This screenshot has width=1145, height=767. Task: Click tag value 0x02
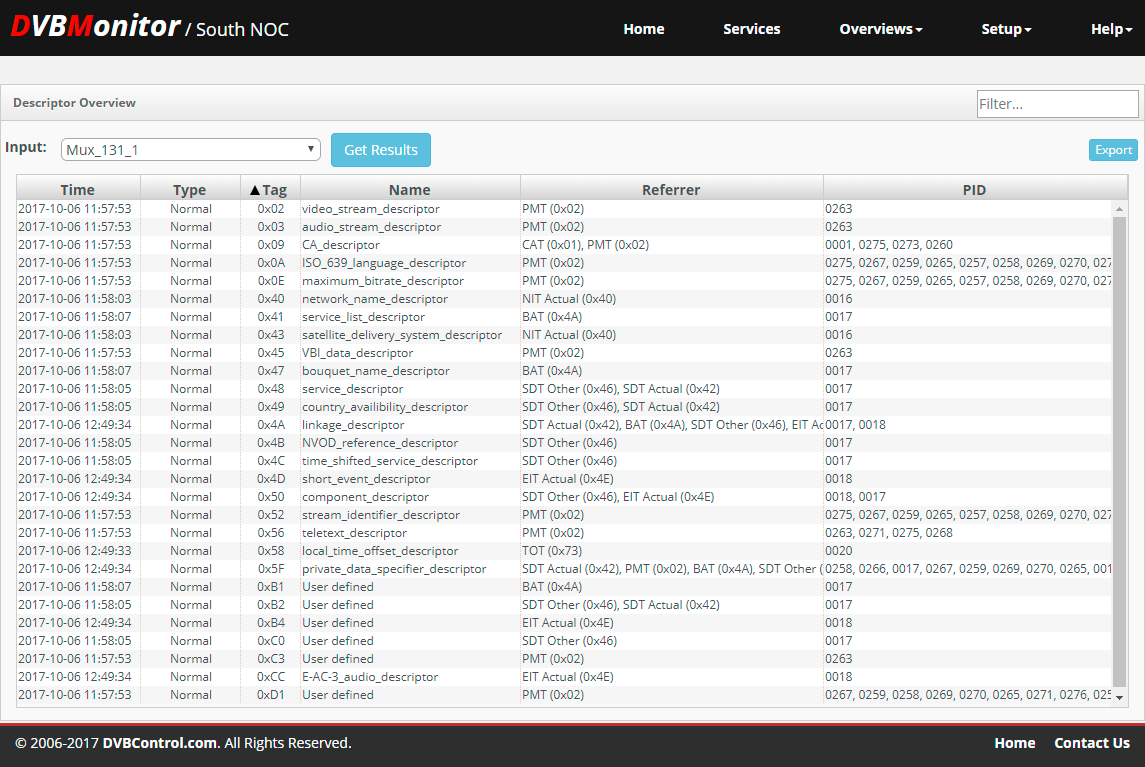270,209
